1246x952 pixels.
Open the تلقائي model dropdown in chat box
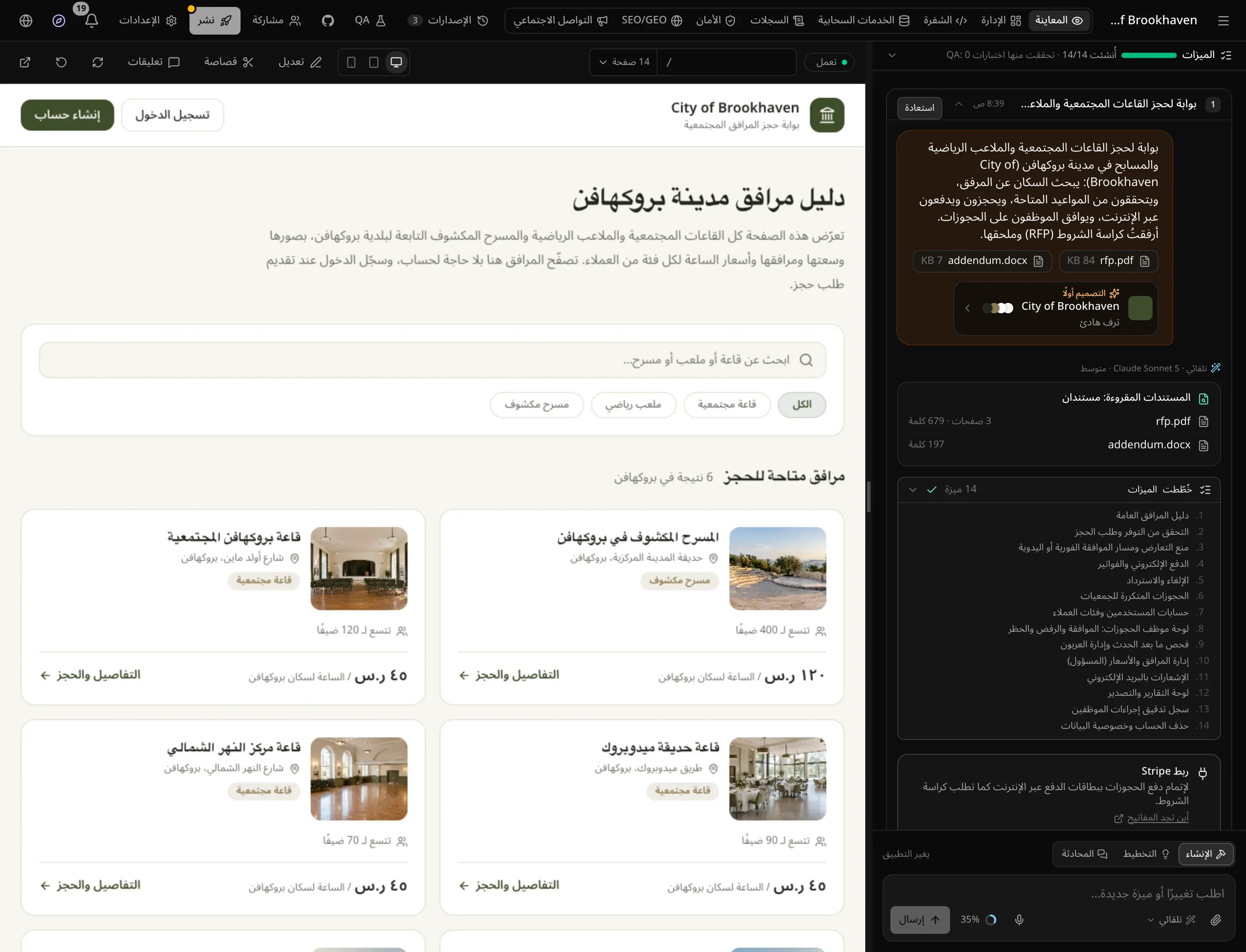pos(1171,920)
